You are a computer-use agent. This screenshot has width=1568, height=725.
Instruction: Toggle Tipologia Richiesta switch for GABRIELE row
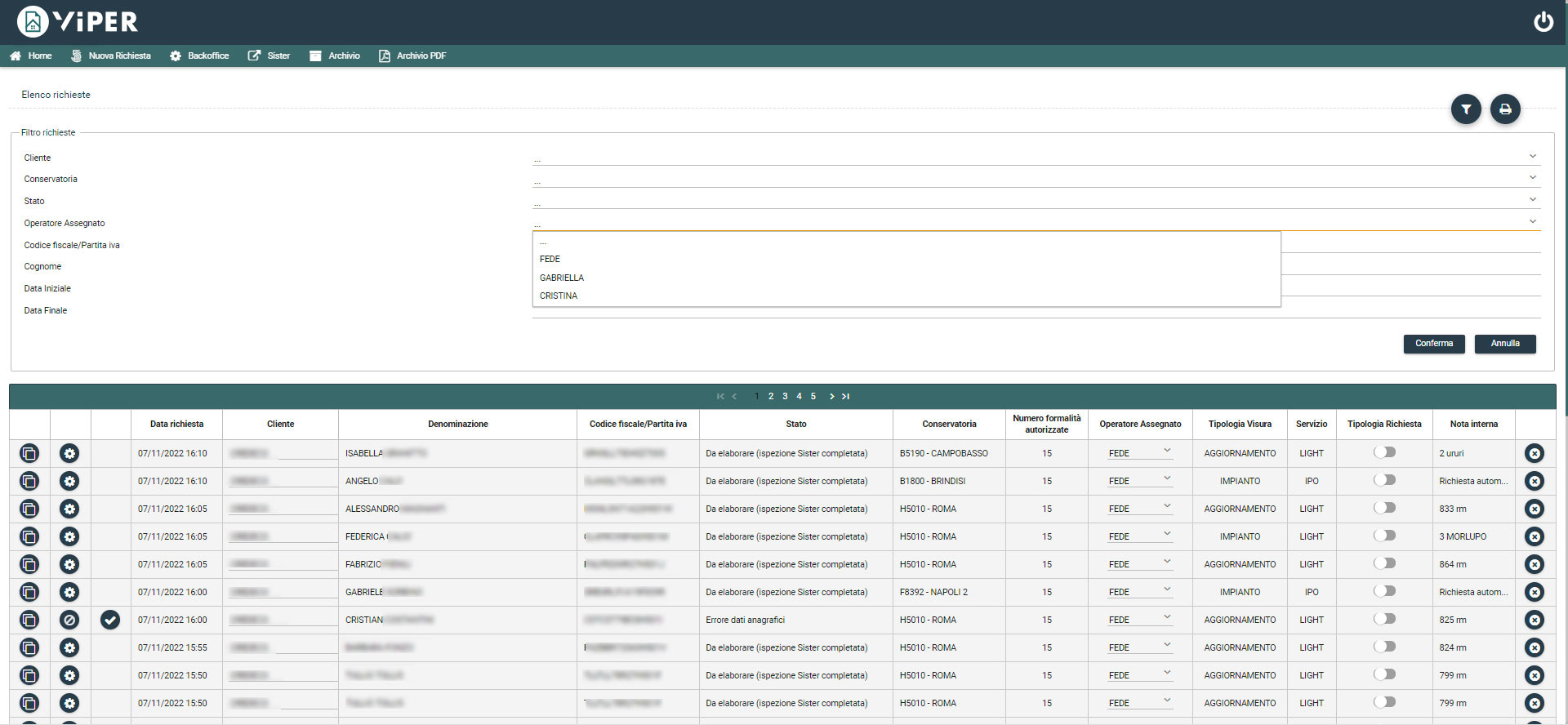[1384, 591]
